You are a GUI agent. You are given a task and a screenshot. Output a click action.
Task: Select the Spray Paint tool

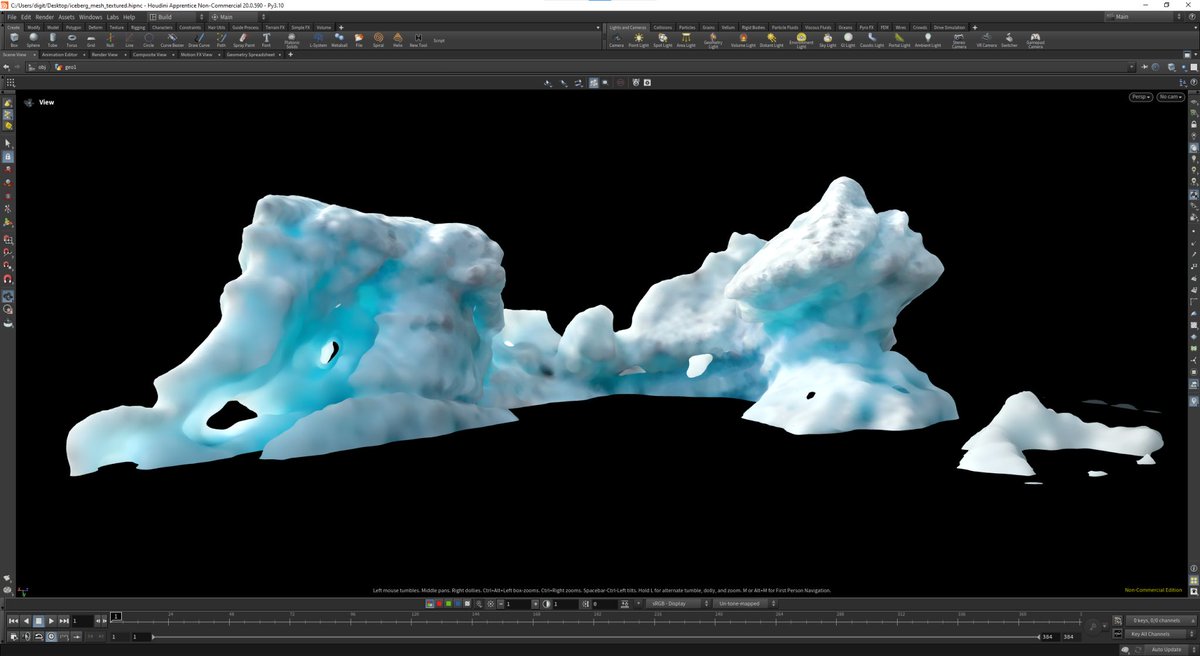tap(243, 40)
